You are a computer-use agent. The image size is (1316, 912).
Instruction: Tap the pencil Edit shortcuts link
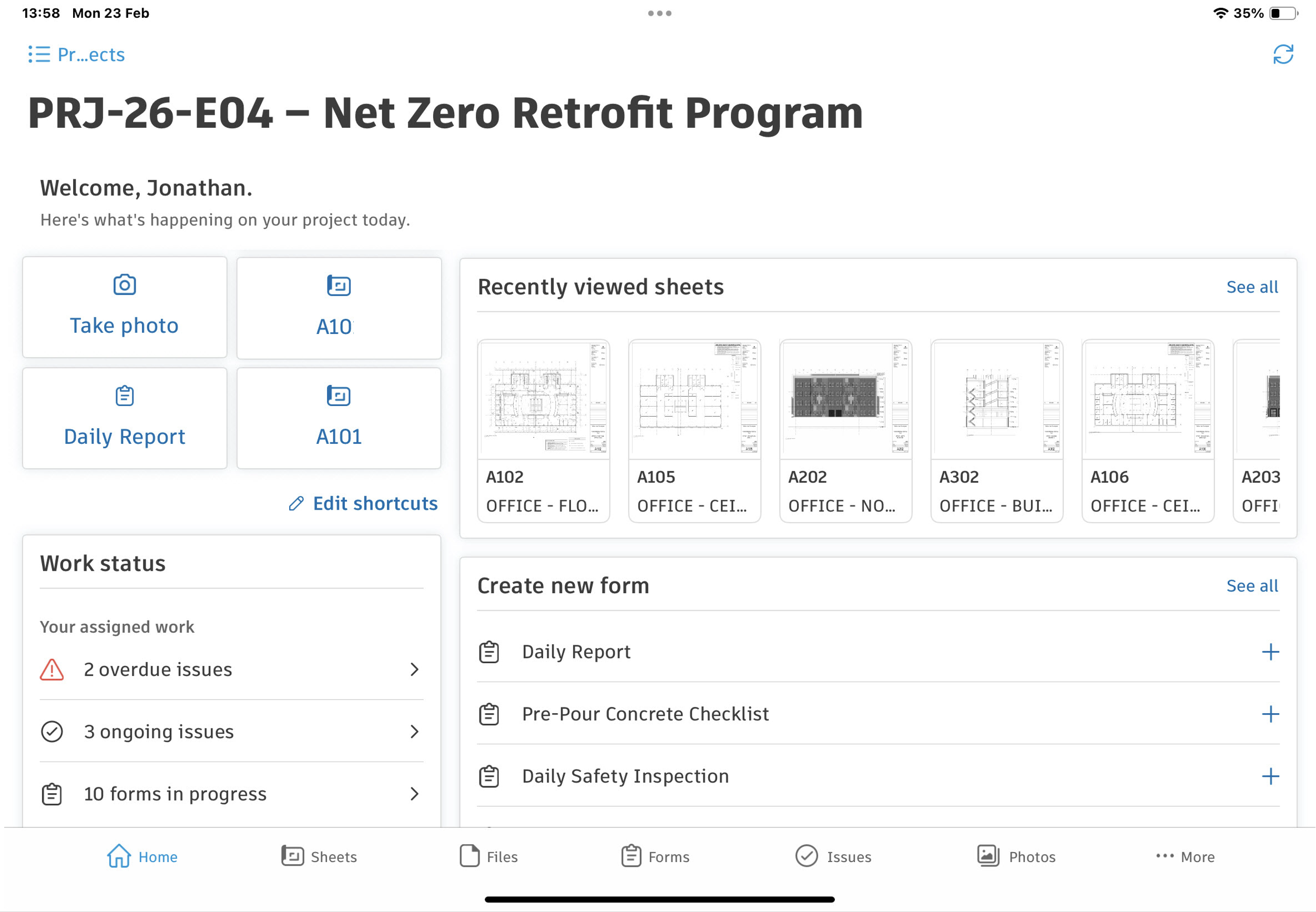363,503
